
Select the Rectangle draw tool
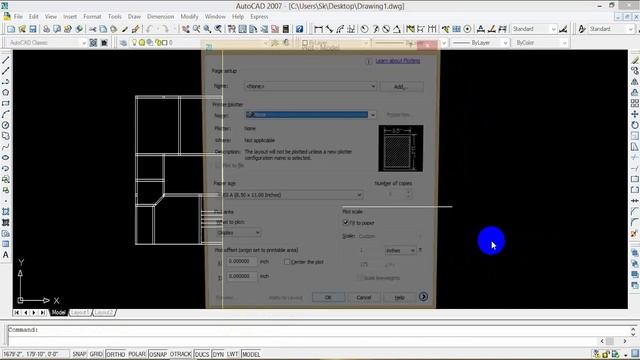click(x=6, y=104)
